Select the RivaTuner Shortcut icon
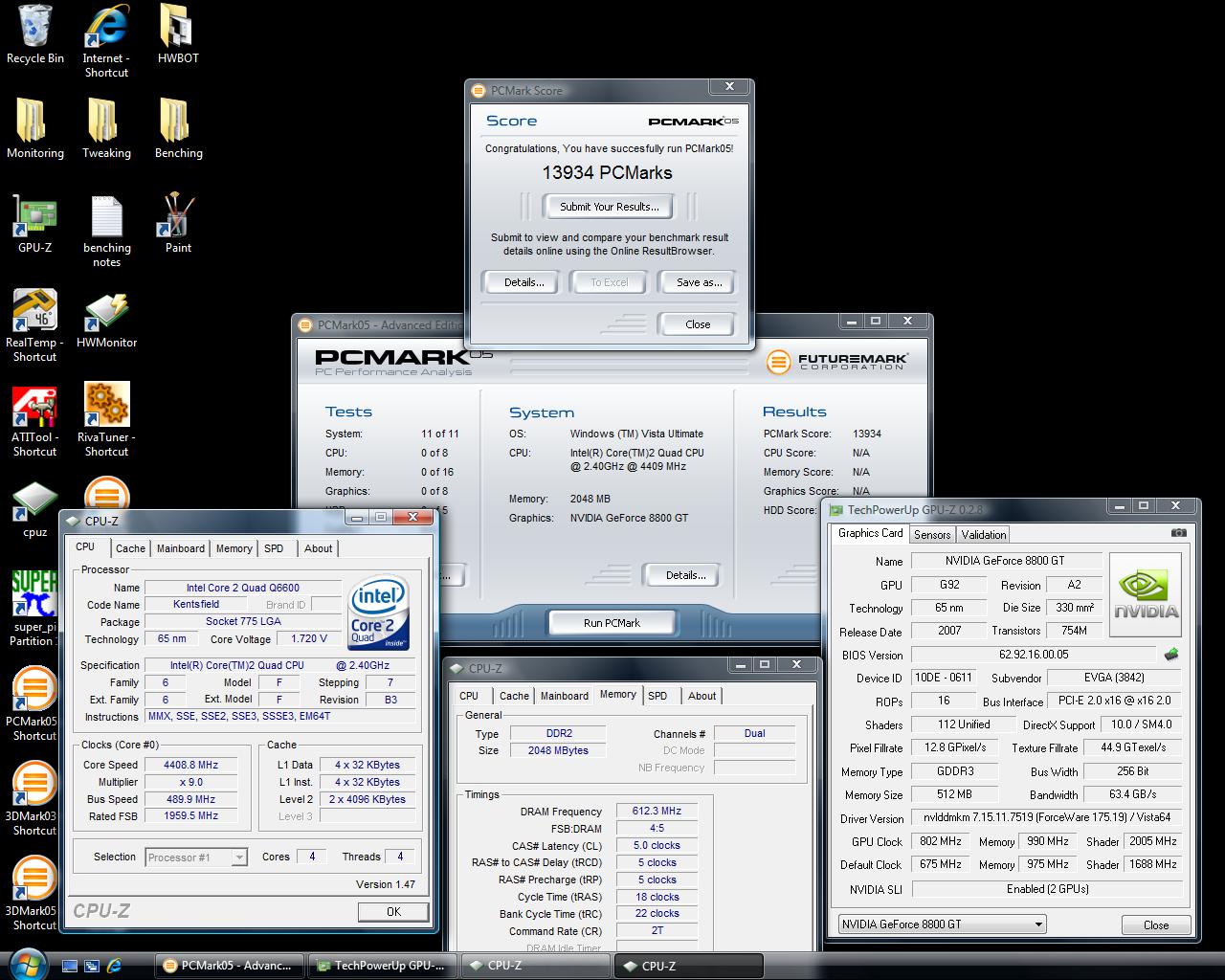The width and height of the screenshot is (1225, 980). [106, 420]
